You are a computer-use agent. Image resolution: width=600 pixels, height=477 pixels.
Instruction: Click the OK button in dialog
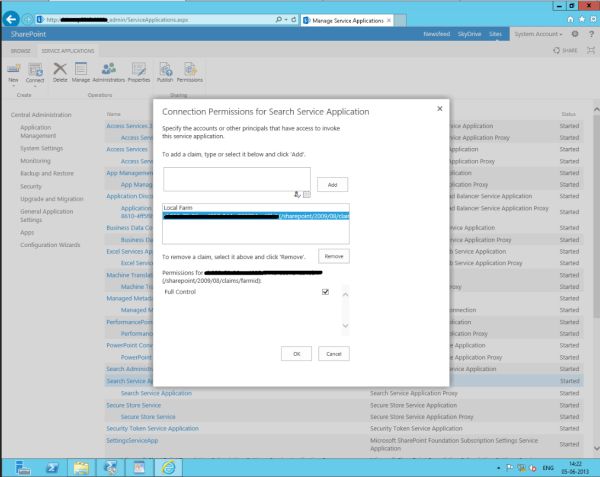(x=297, y=354)
